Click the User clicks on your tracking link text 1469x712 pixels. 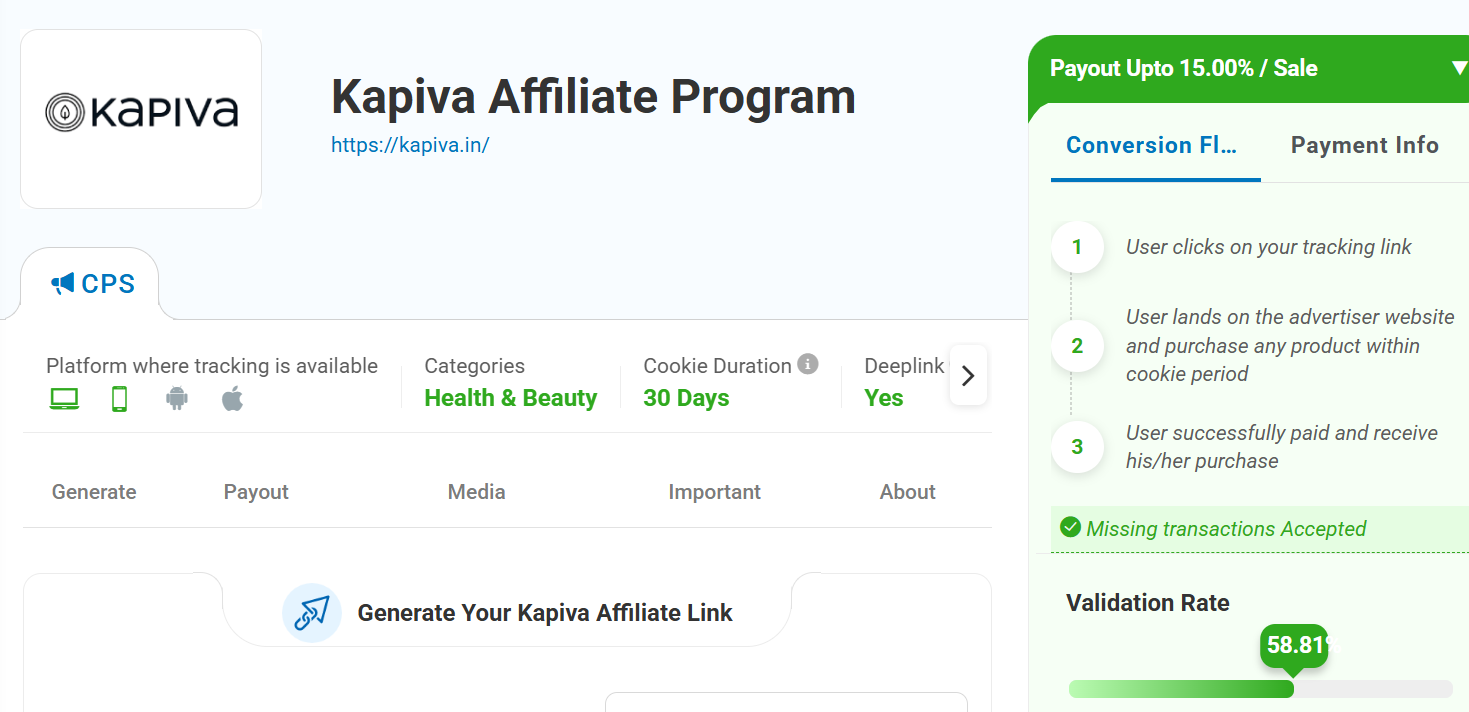(1269, 247)
